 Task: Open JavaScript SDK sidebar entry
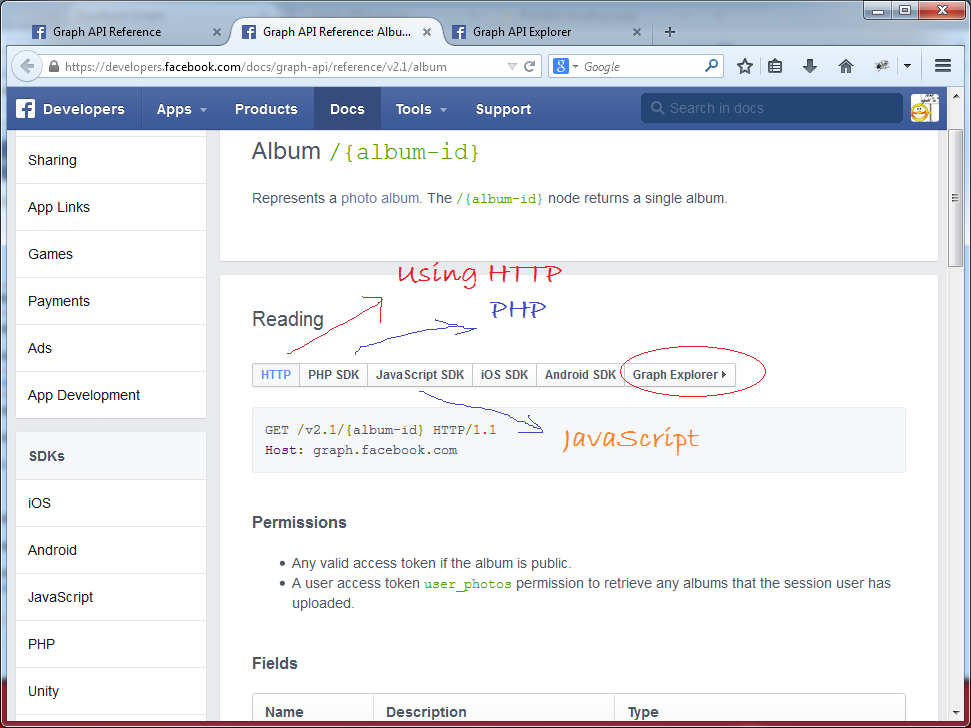click(111, 597)
